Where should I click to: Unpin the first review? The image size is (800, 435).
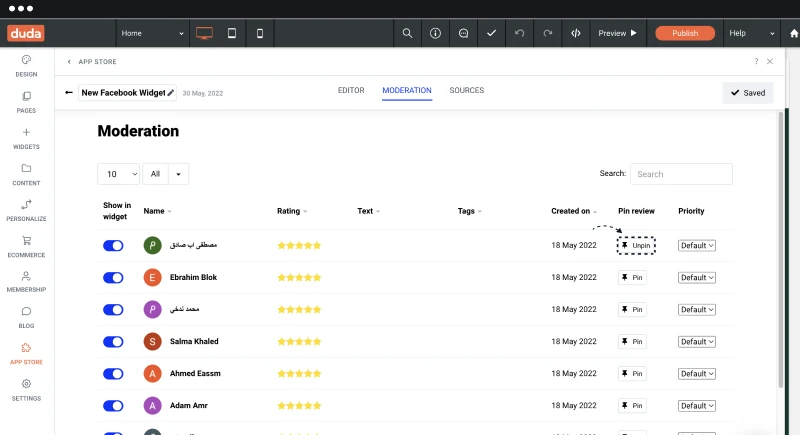pyautogui.click(x=636, y=246)
